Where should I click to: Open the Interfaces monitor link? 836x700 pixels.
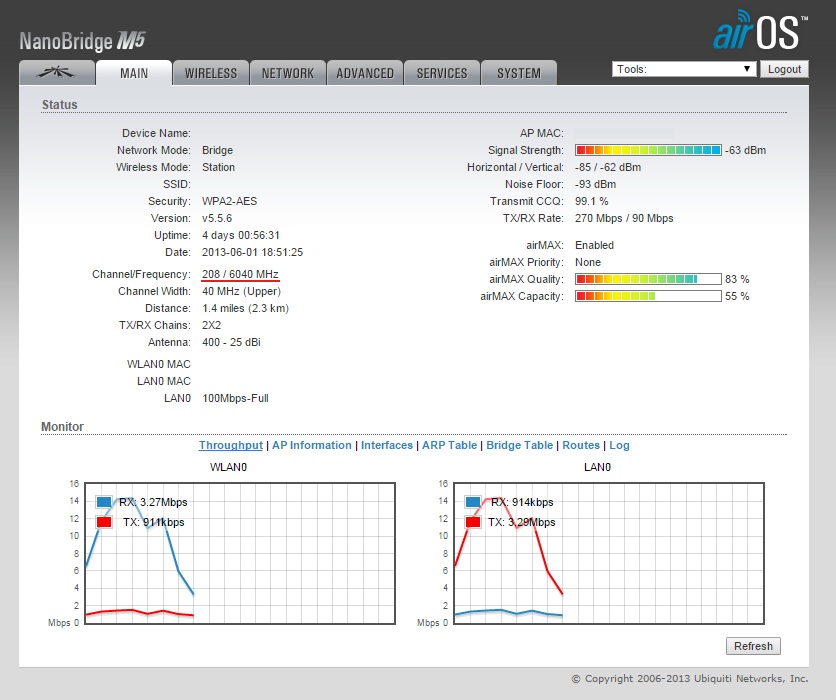coord(387,445)
